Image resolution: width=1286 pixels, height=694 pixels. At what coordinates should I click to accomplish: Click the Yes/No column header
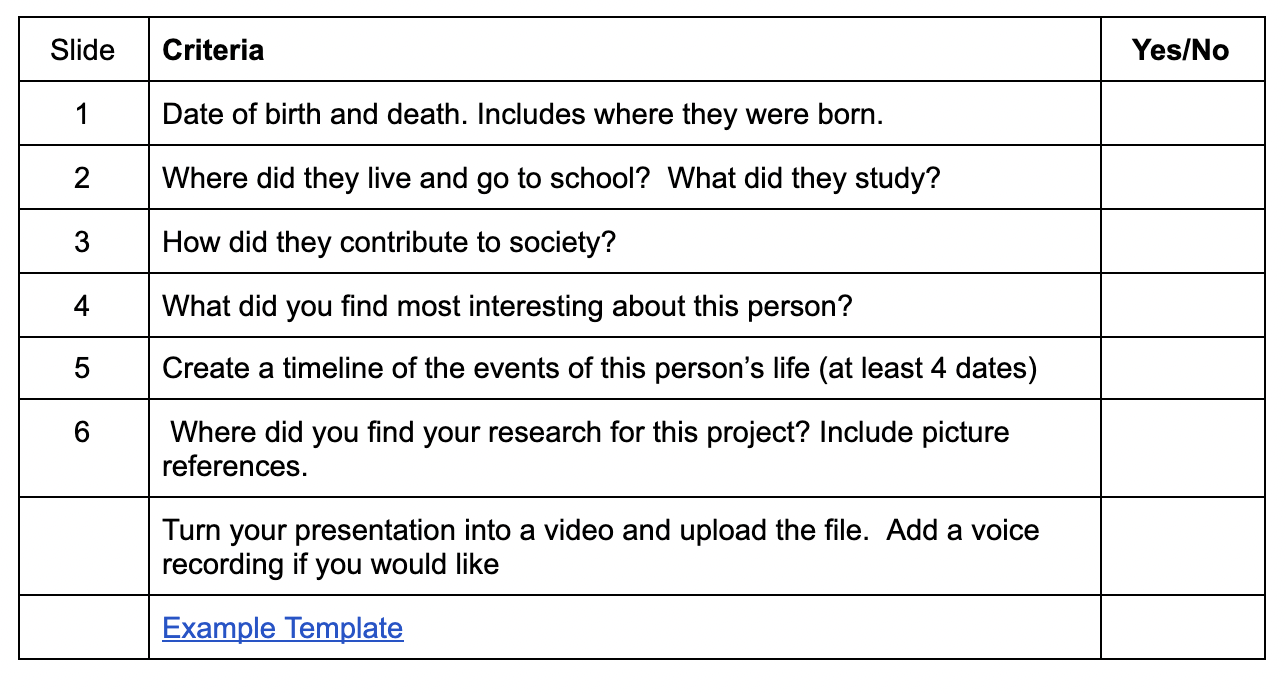pyautogui.click(x=1181, y=50)
